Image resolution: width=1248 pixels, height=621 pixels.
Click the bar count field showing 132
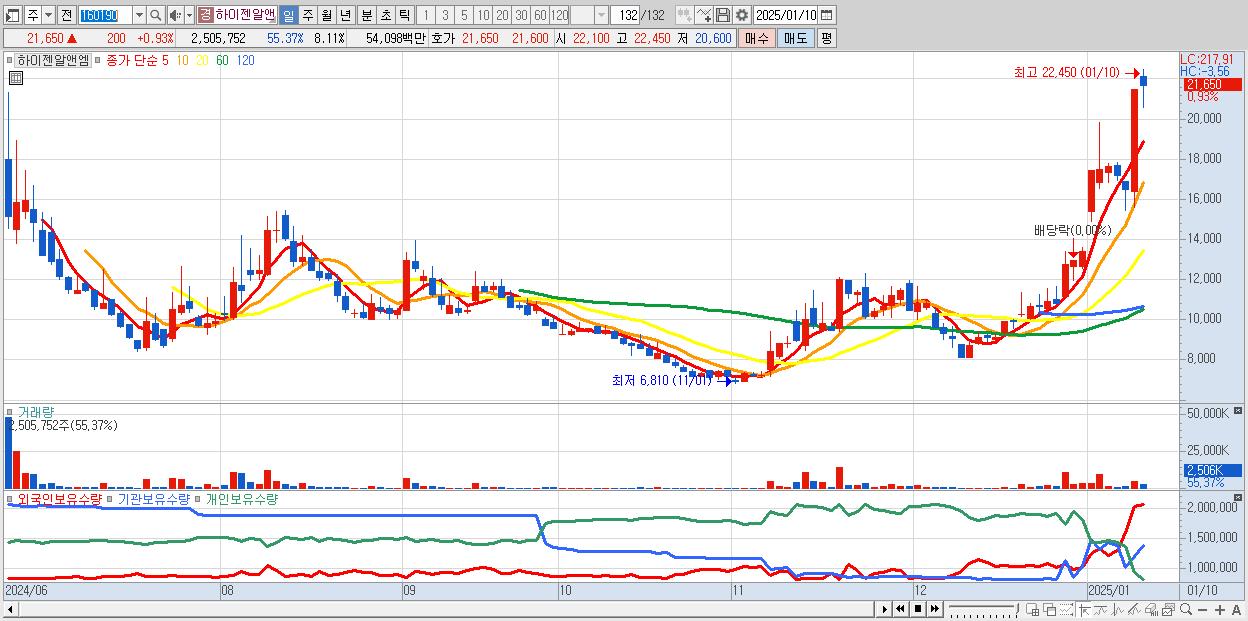pos(626,15)
